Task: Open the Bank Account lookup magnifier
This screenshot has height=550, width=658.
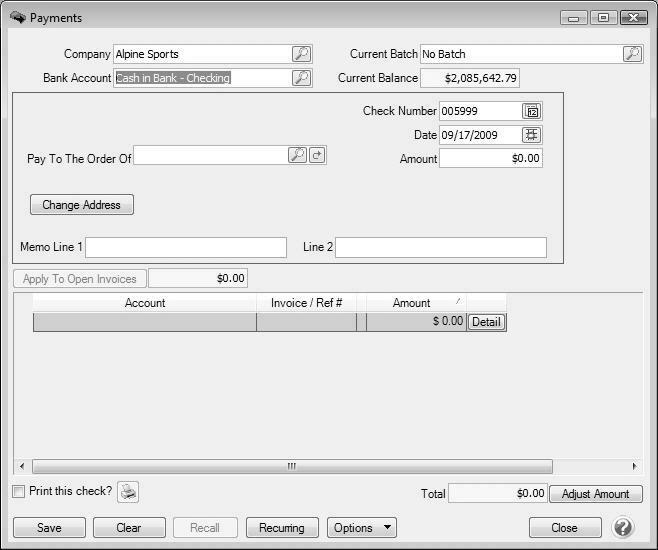Action: (301, 78)
